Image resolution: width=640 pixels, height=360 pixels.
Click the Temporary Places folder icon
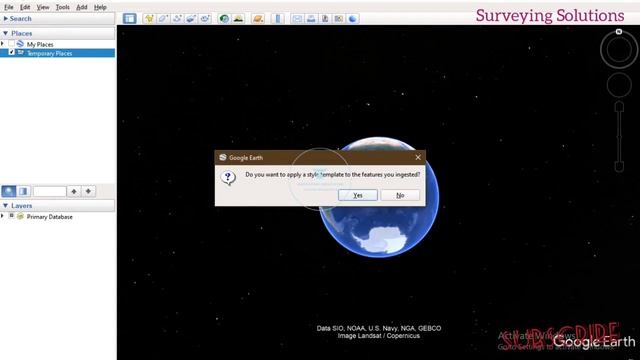point(20,53)
